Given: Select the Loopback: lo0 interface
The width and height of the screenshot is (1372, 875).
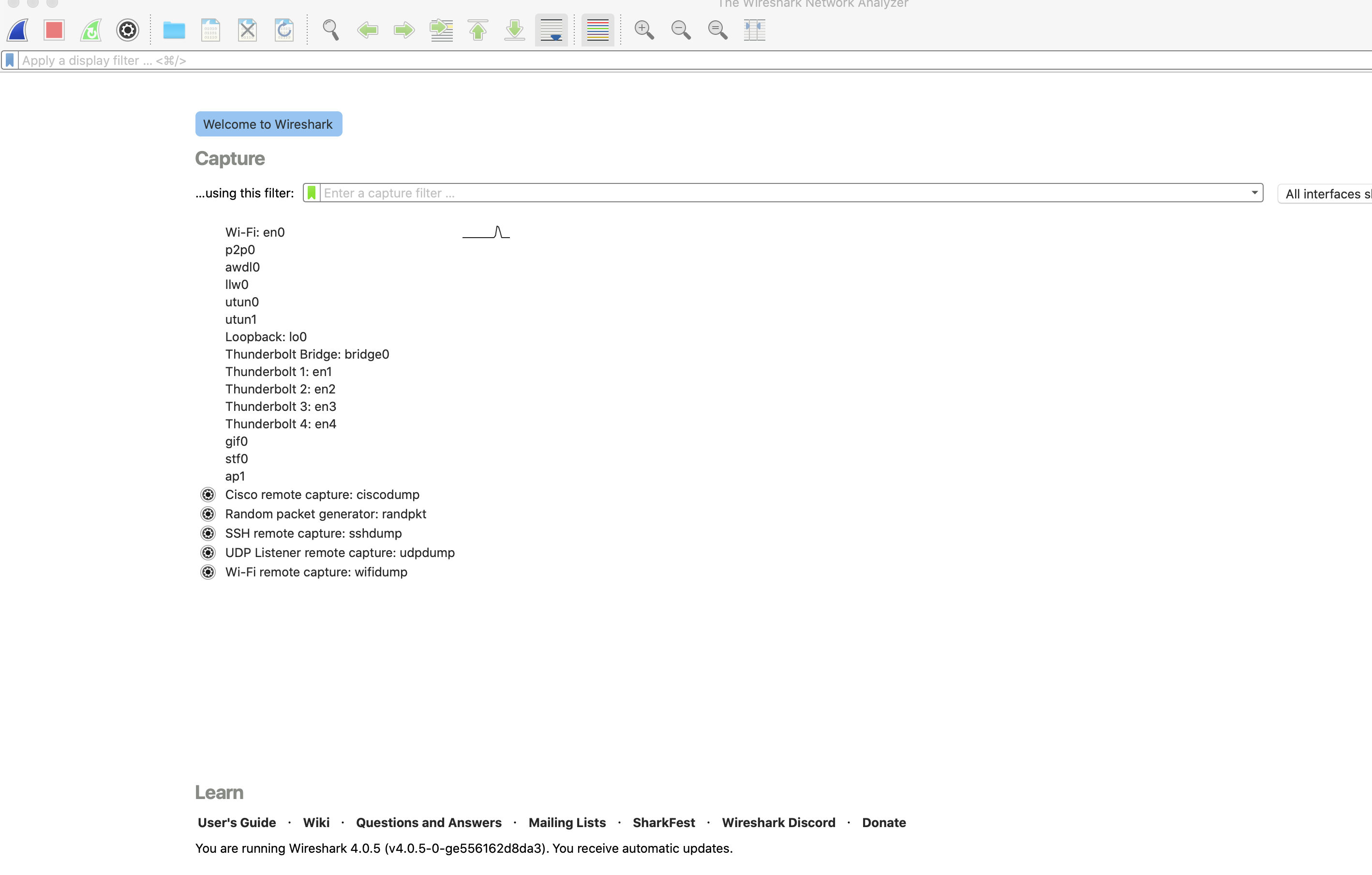Looking at the screenshot, I should tap(266, 337).
